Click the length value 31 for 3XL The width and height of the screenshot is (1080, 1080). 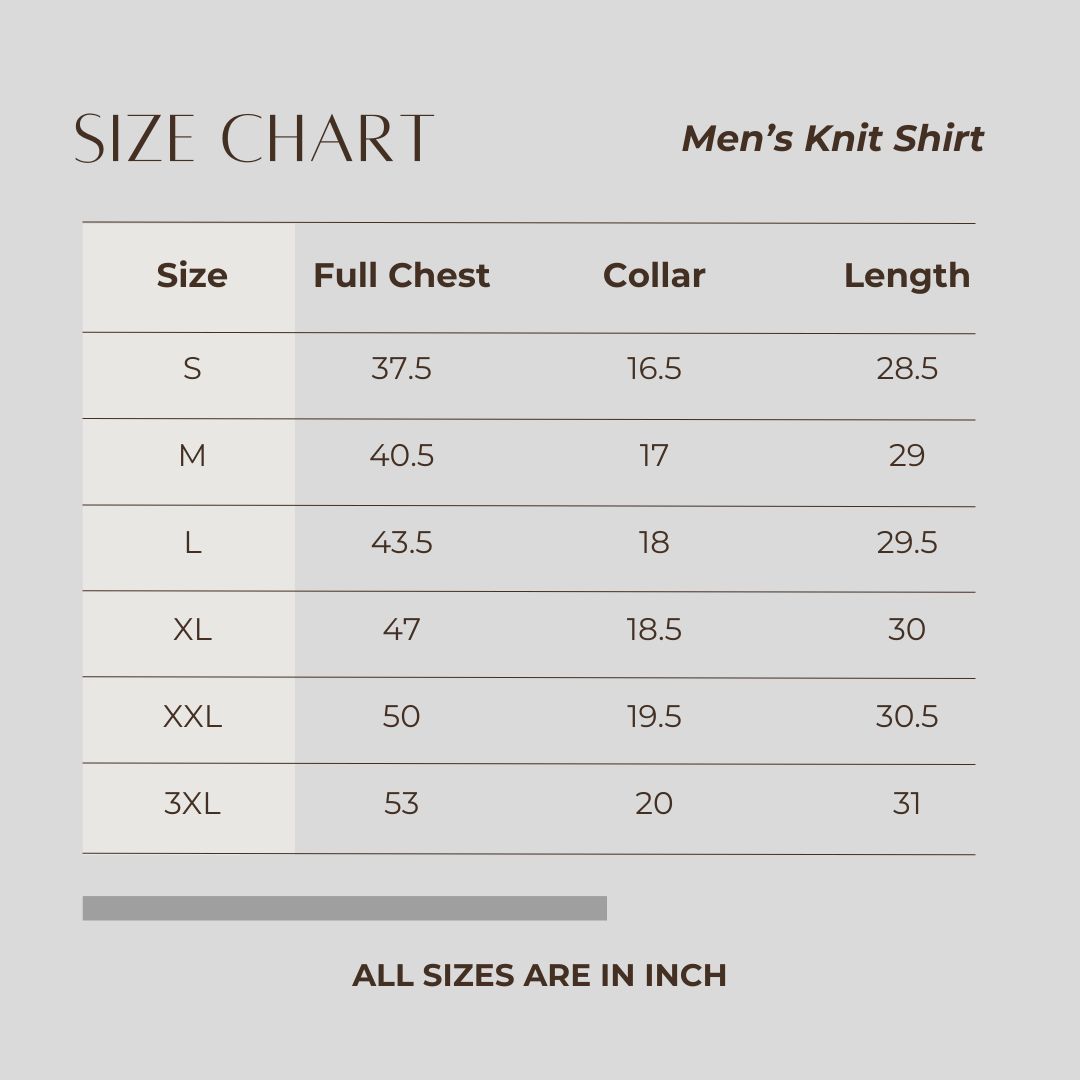pos(907,804)
